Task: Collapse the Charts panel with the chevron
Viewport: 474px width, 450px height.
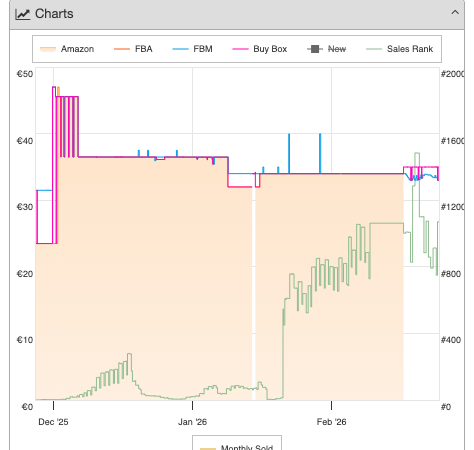Action: 455,13
